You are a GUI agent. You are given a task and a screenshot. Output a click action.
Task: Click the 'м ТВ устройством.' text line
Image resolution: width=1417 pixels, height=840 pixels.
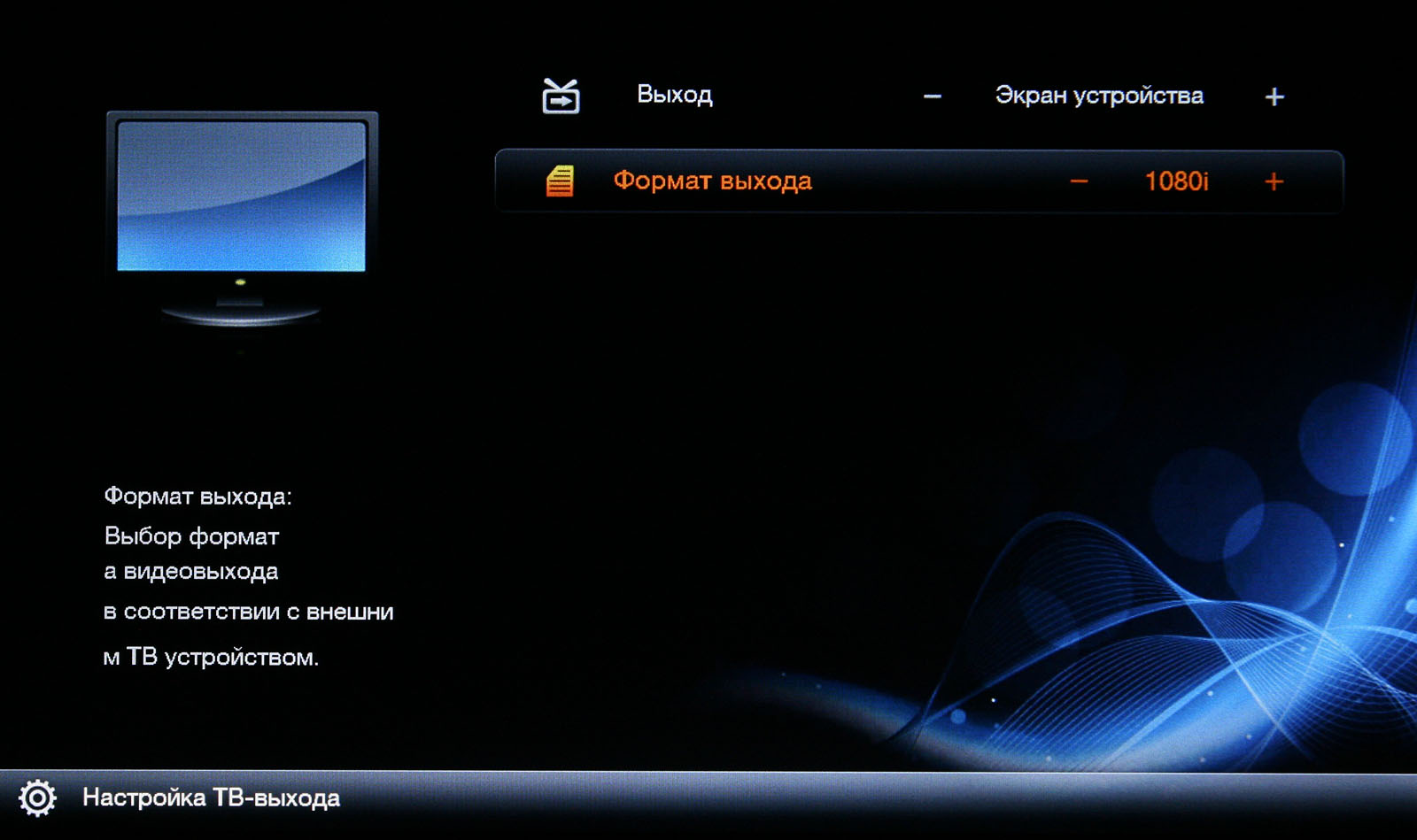click(211, 658)
